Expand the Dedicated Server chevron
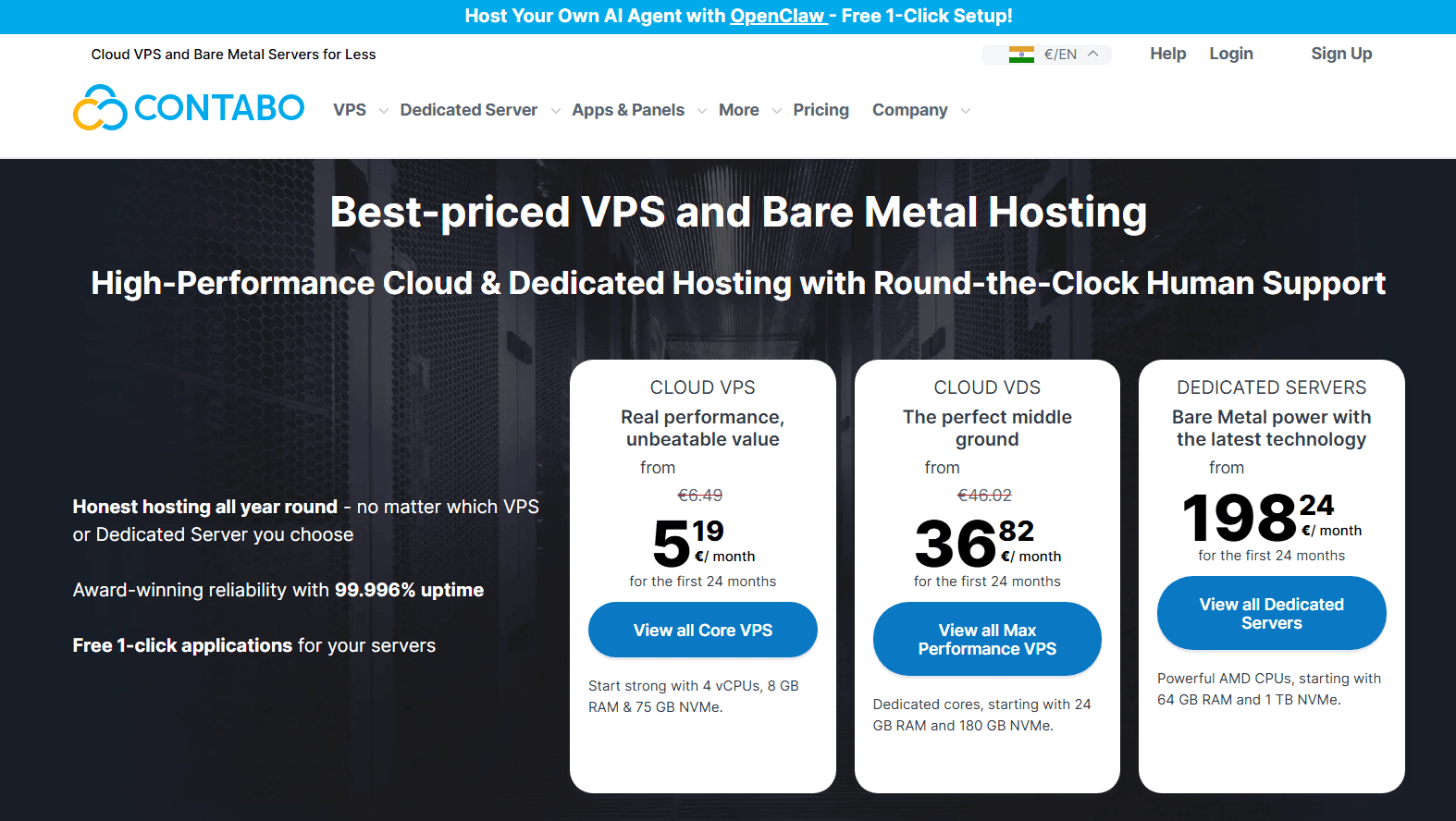This screenshot has width=1456, height=821. 555,111
